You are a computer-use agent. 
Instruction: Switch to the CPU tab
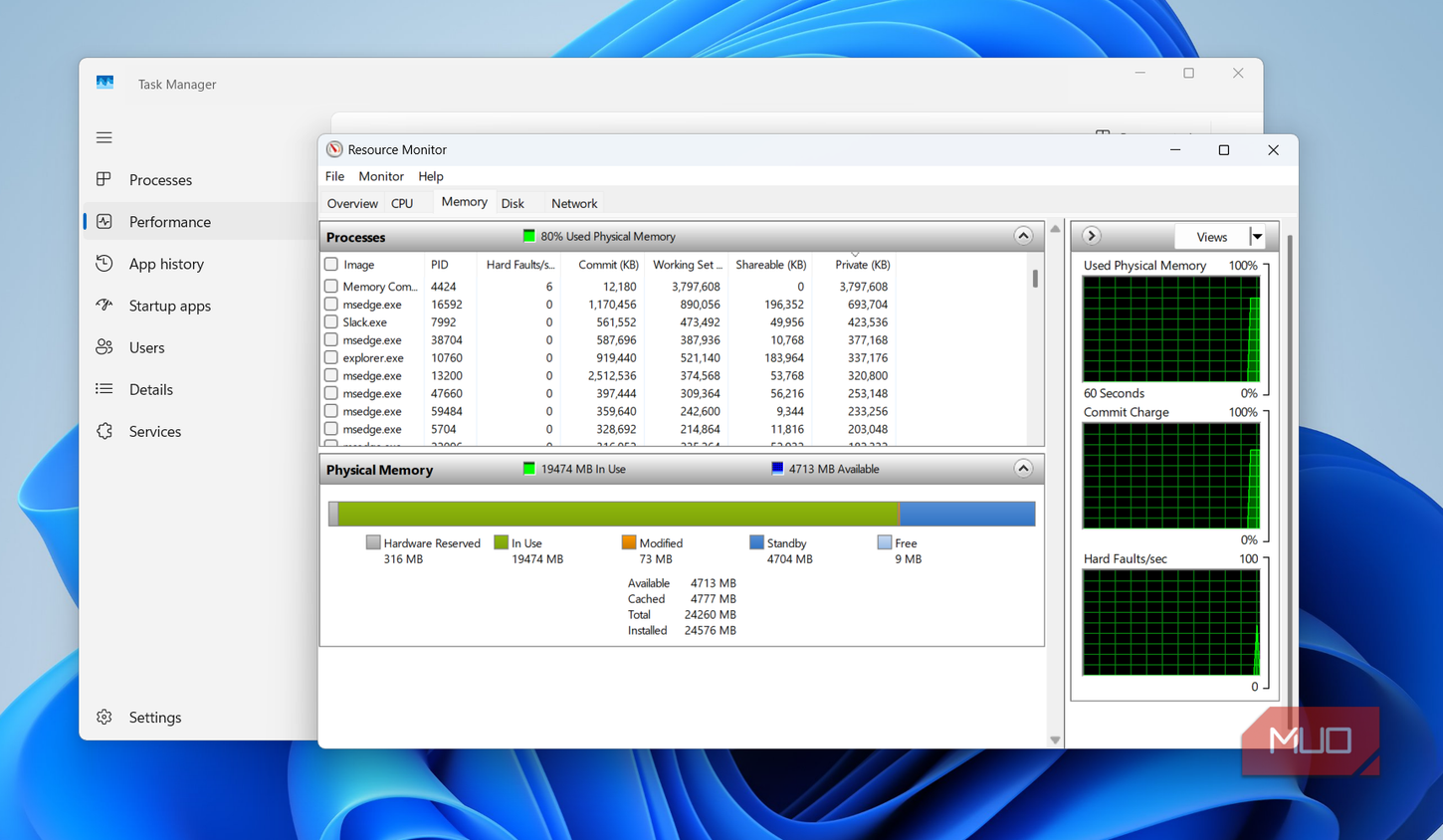click(402, 203)
